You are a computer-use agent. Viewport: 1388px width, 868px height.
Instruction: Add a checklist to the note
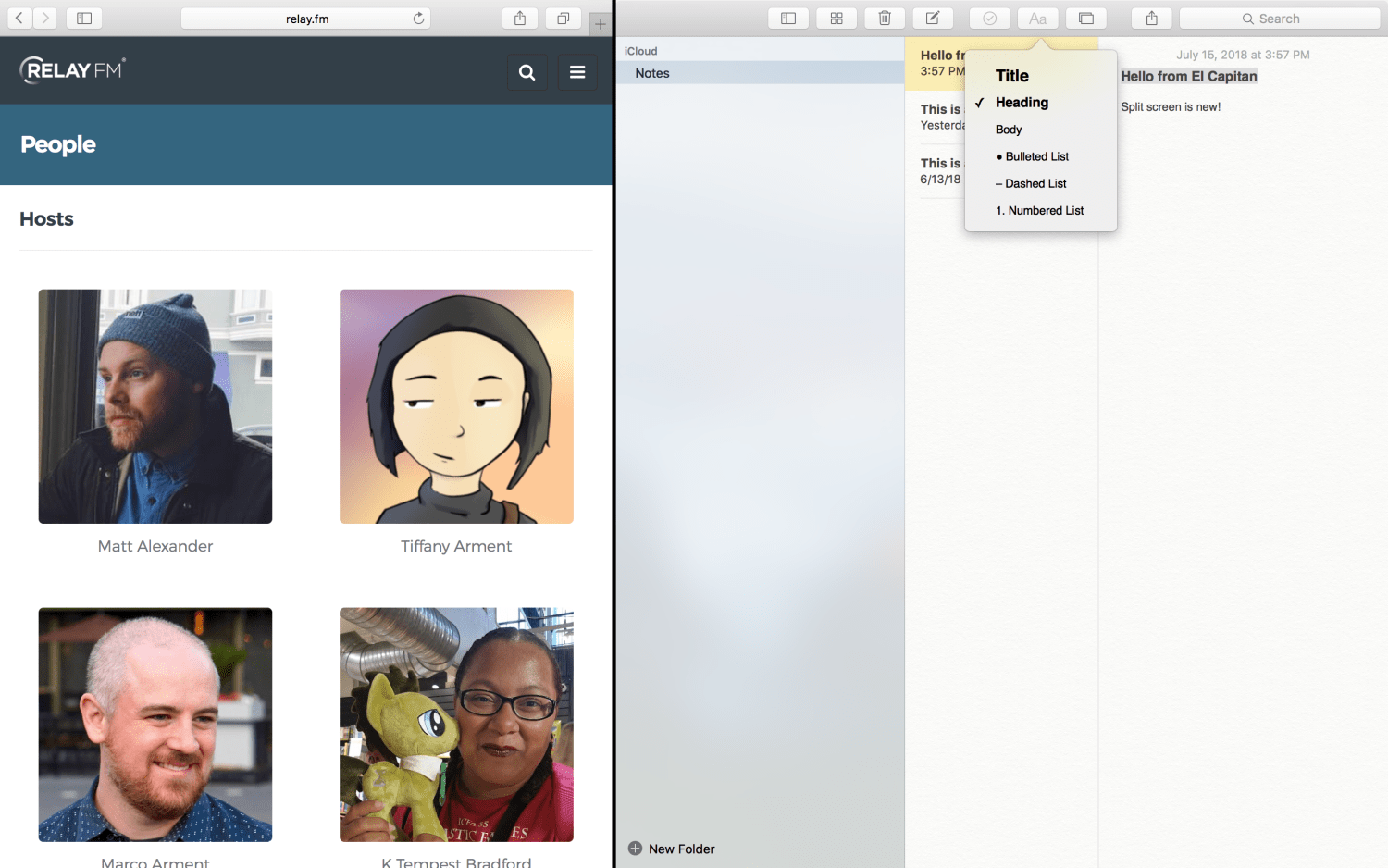tap(989, 19)
